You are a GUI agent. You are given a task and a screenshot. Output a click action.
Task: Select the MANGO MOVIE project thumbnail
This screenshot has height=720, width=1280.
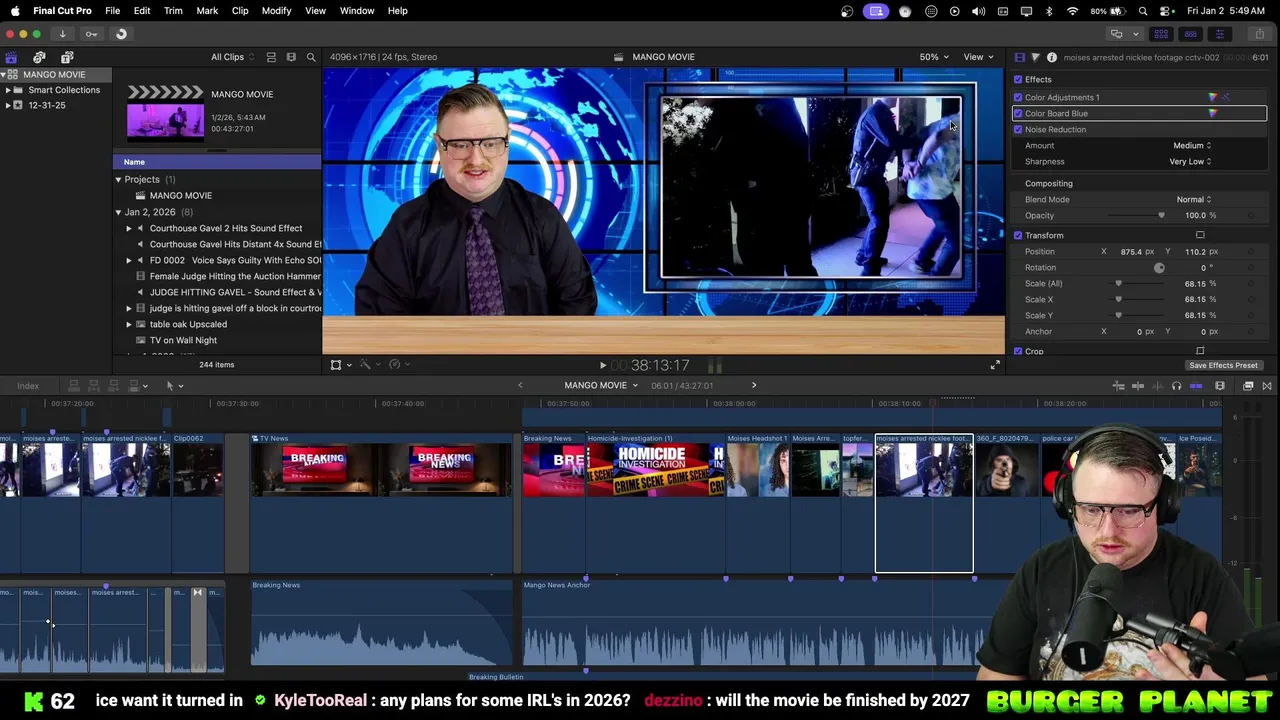click(165, 112)
